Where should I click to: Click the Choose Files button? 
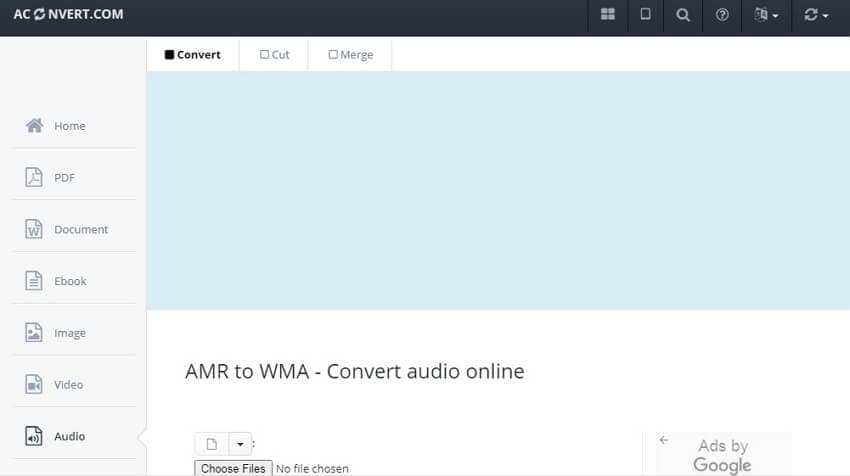(233, 468)
